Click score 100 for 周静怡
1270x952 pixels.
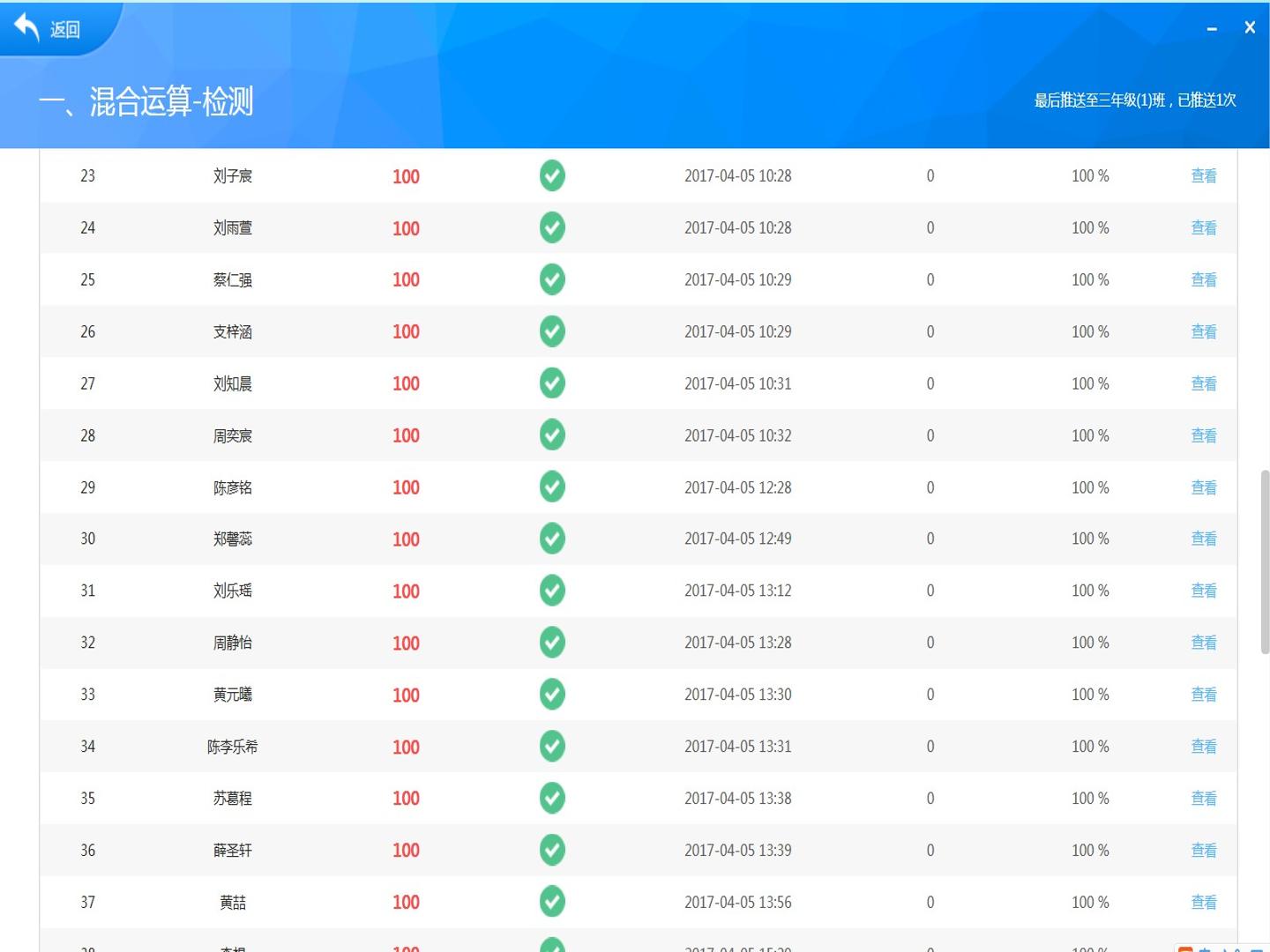(406, 643)
